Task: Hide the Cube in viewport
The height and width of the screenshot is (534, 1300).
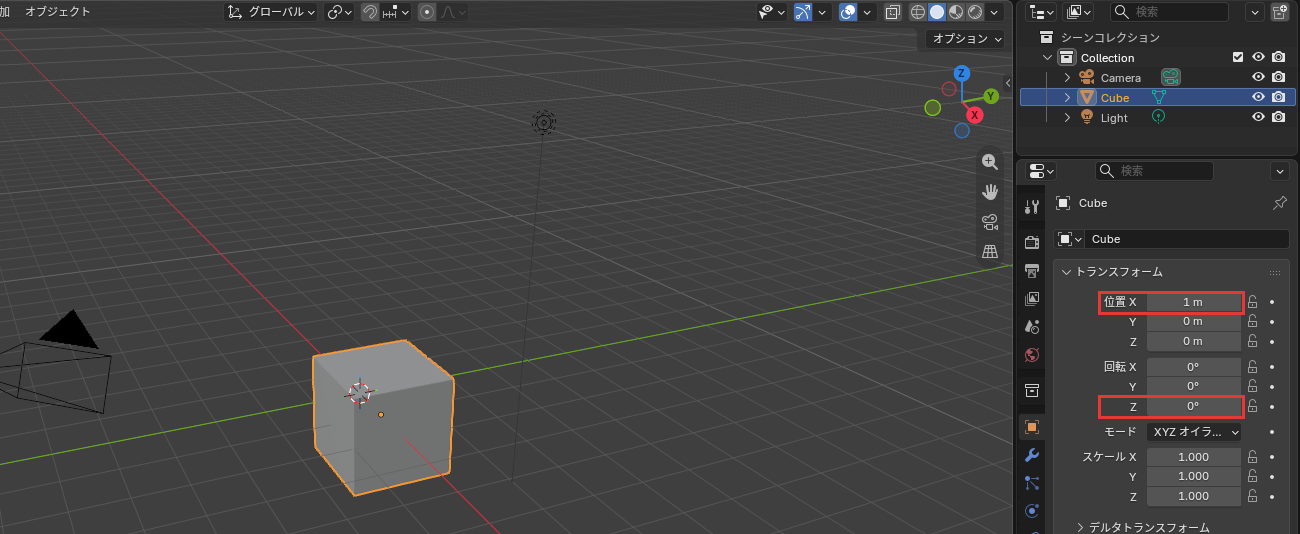Action: pos(1259,98)
